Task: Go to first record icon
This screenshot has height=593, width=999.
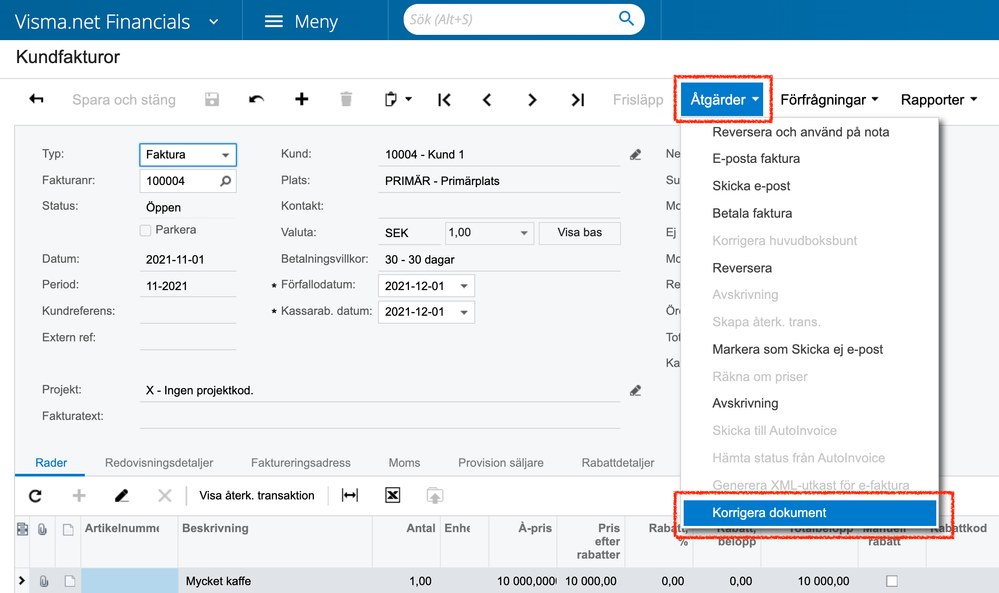Action: (x=444, y=100)
